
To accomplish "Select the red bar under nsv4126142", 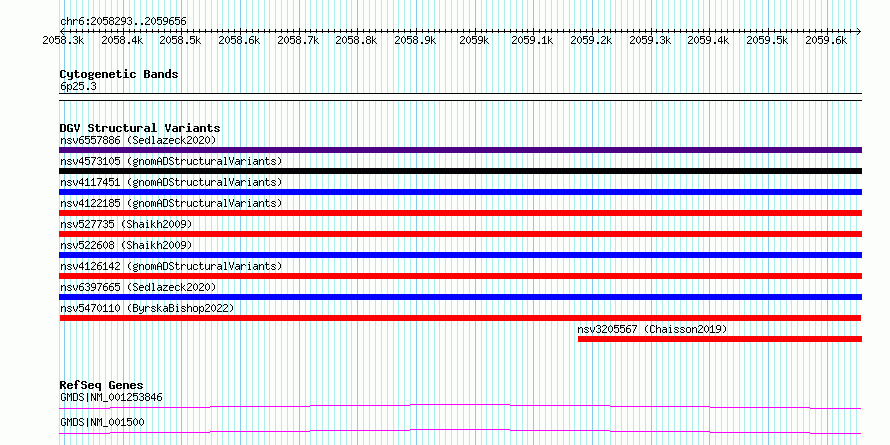I will click(x=460, y=276).
